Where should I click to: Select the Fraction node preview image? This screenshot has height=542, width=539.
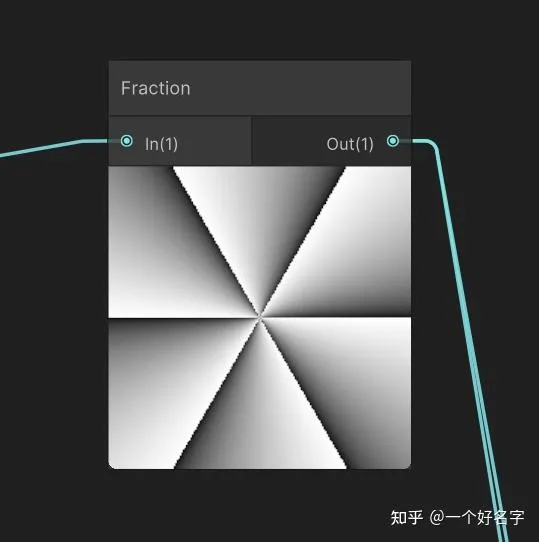[x=260, y=317]
